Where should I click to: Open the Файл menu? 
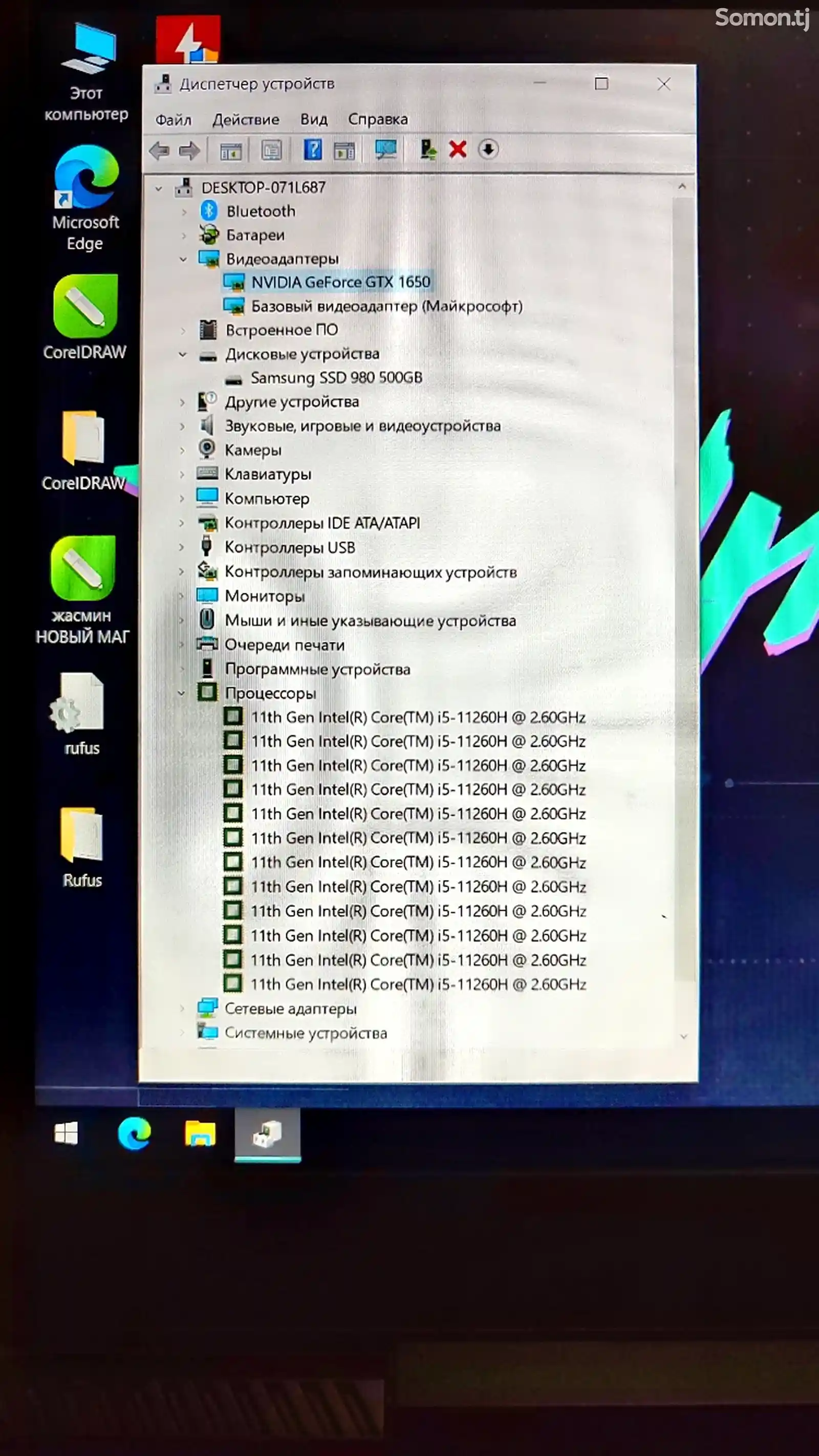click(x=173, y=120)
